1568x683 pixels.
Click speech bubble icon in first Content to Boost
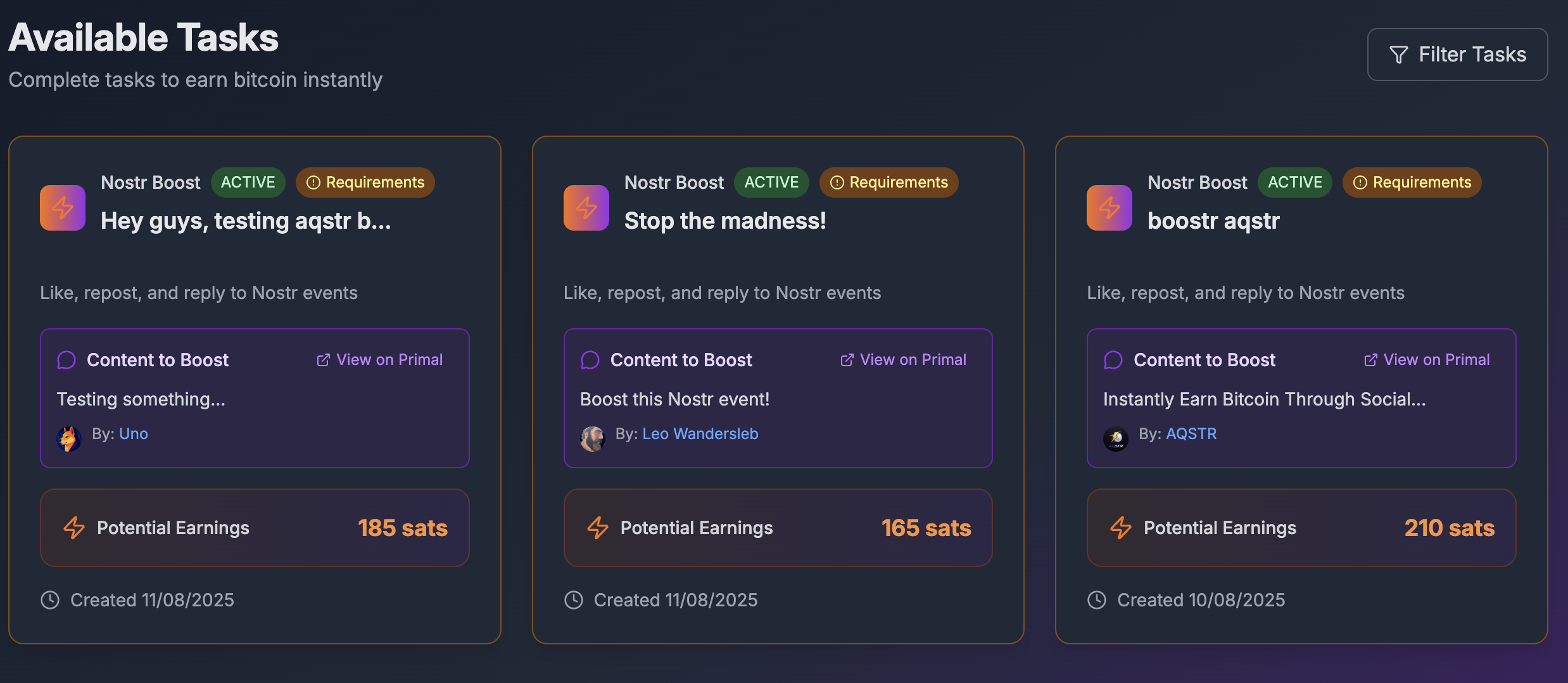click(66, 360)
